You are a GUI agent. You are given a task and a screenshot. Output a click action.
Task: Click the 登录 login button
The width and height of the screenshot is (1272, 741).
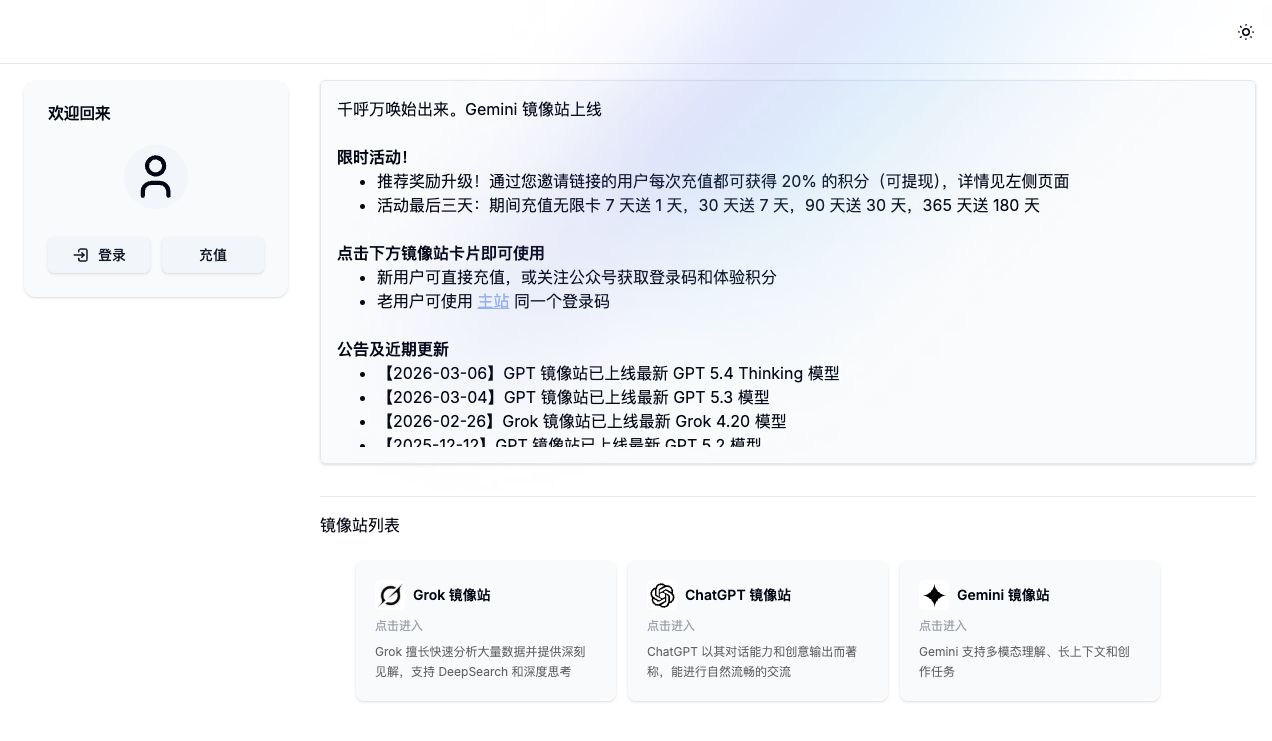pos(99,255)
